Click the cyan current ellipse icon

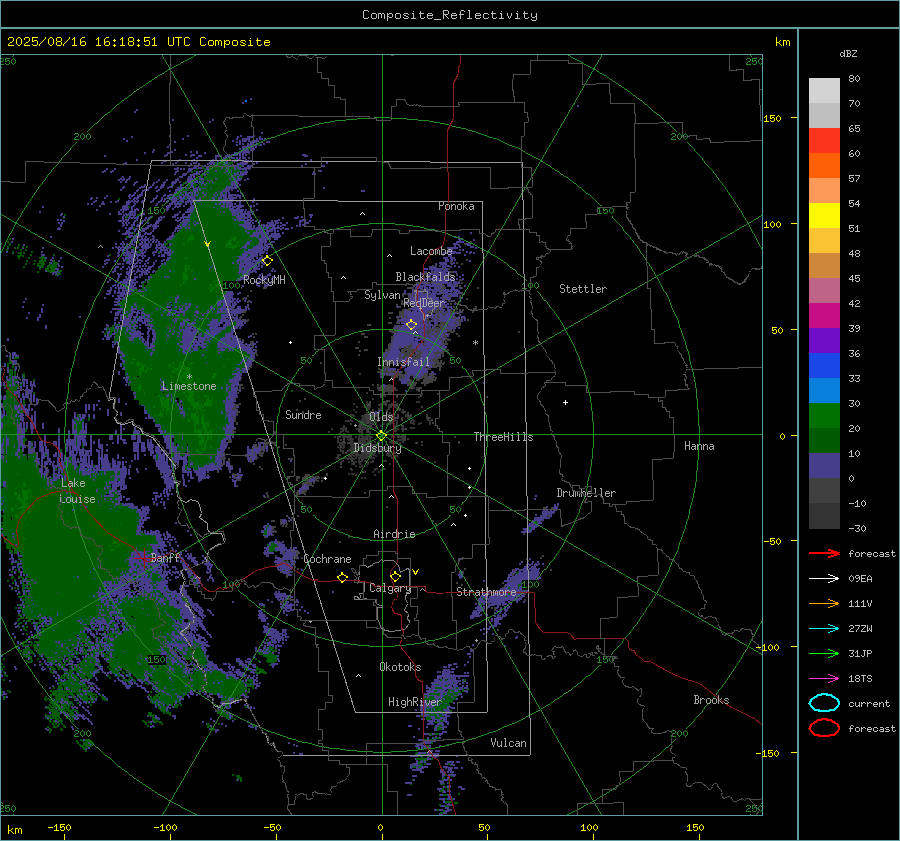coord(824,703)
